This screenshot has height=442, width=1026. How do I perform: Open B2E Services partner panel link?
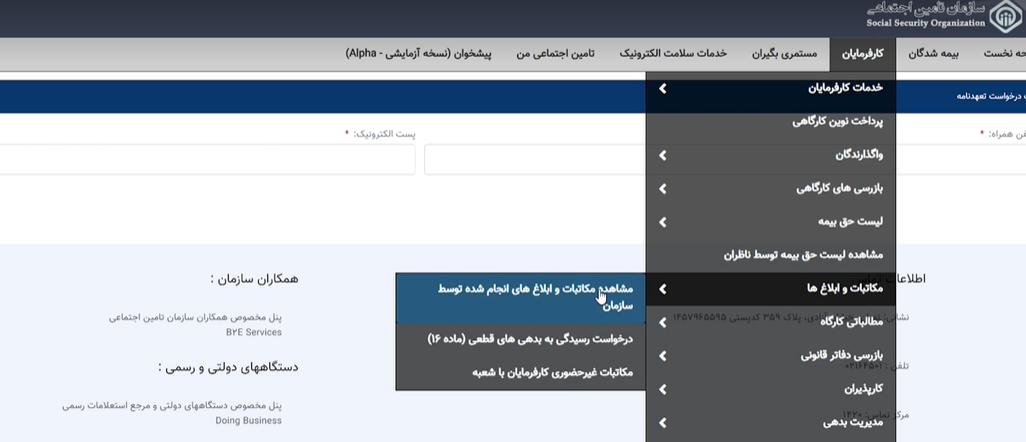pyautogui.click(x=254, y=332)
